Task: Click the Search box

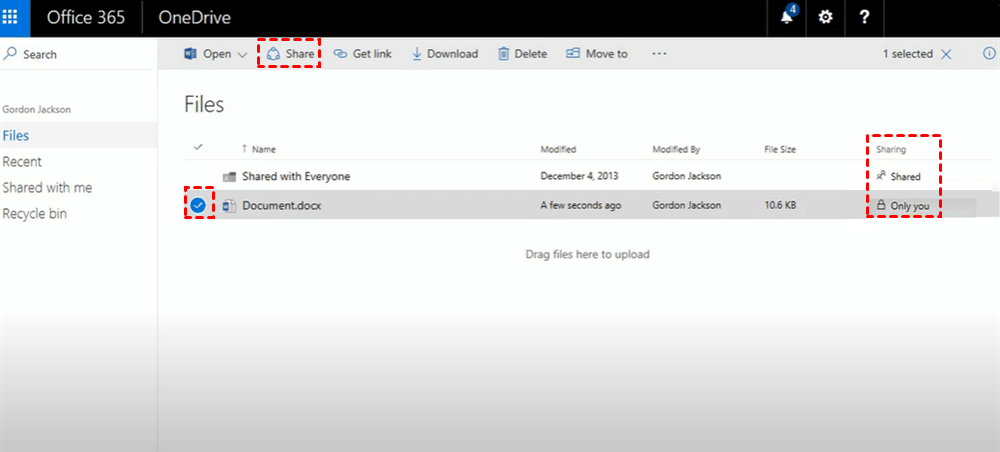Action: [77, 54]
